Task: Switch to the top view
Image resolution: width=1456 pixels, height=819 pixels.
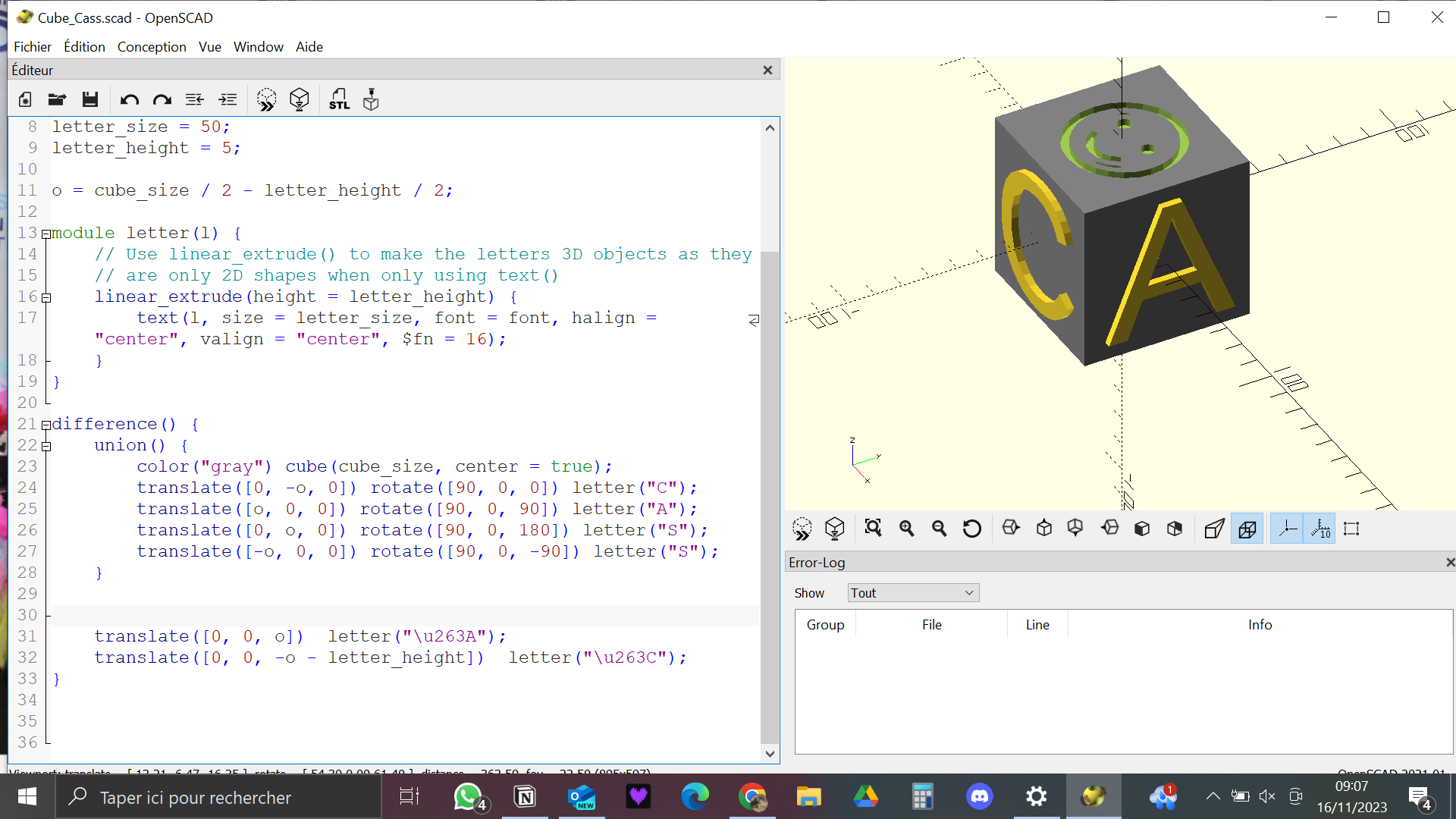Action: (1044, 529)
